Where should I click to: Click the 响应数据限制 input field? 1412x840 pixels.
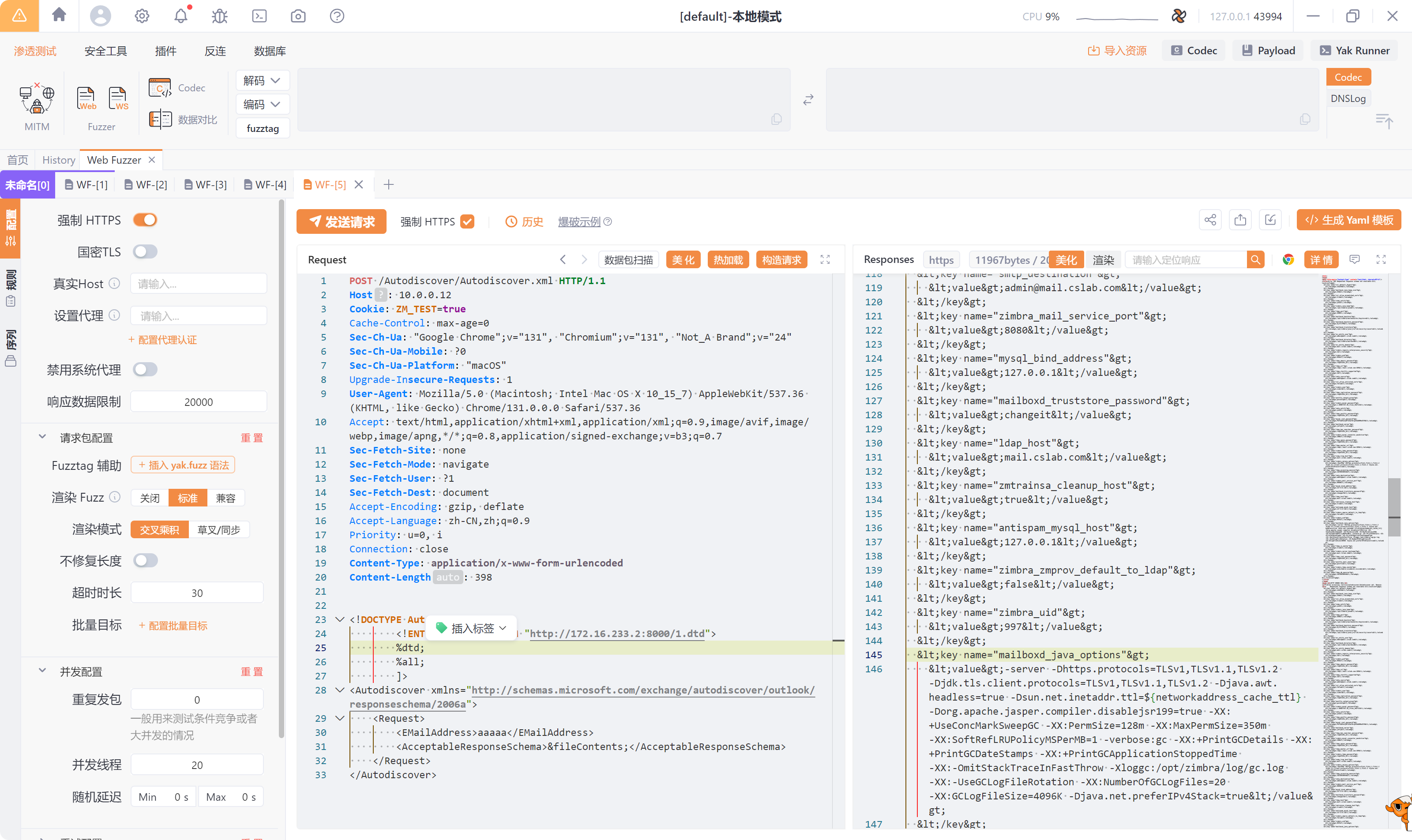[x=198, y=402]
